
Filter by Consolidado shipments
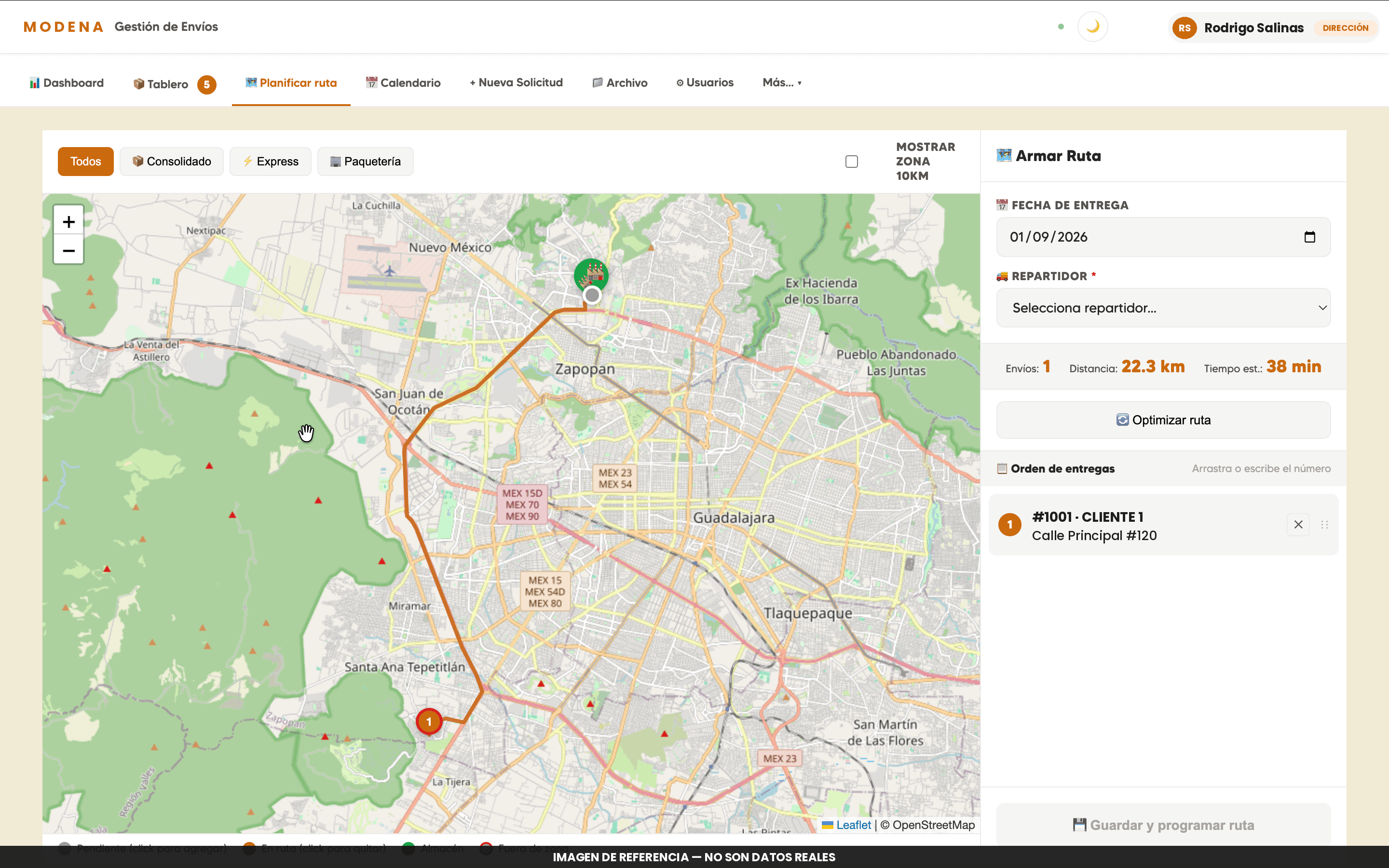pyautogui.click(x=172, y=162)
